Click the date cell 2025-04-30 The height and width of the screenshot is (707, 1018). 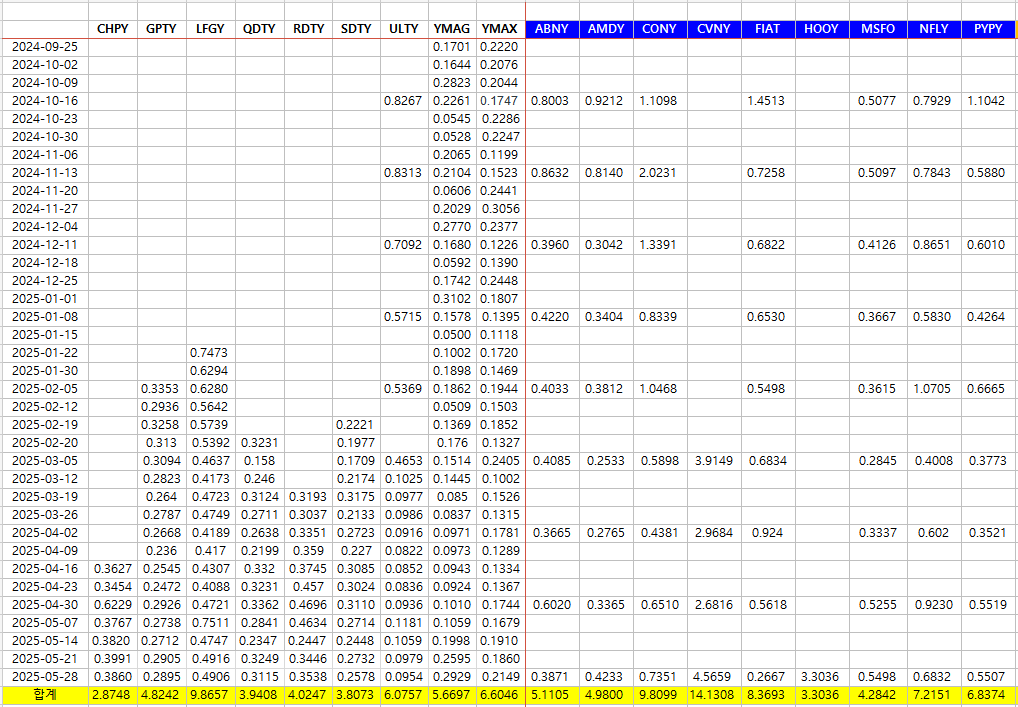pyautogui.click(x=45, y=605)
